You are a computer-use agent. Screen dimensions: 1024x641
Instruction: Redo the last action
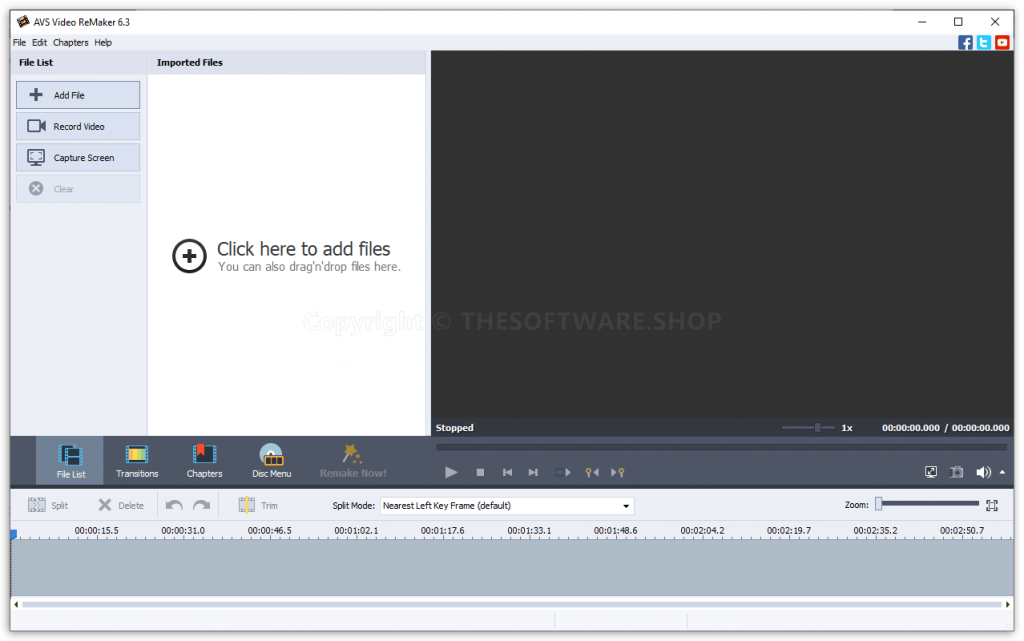pyautogui.click(x=202, y=505)
